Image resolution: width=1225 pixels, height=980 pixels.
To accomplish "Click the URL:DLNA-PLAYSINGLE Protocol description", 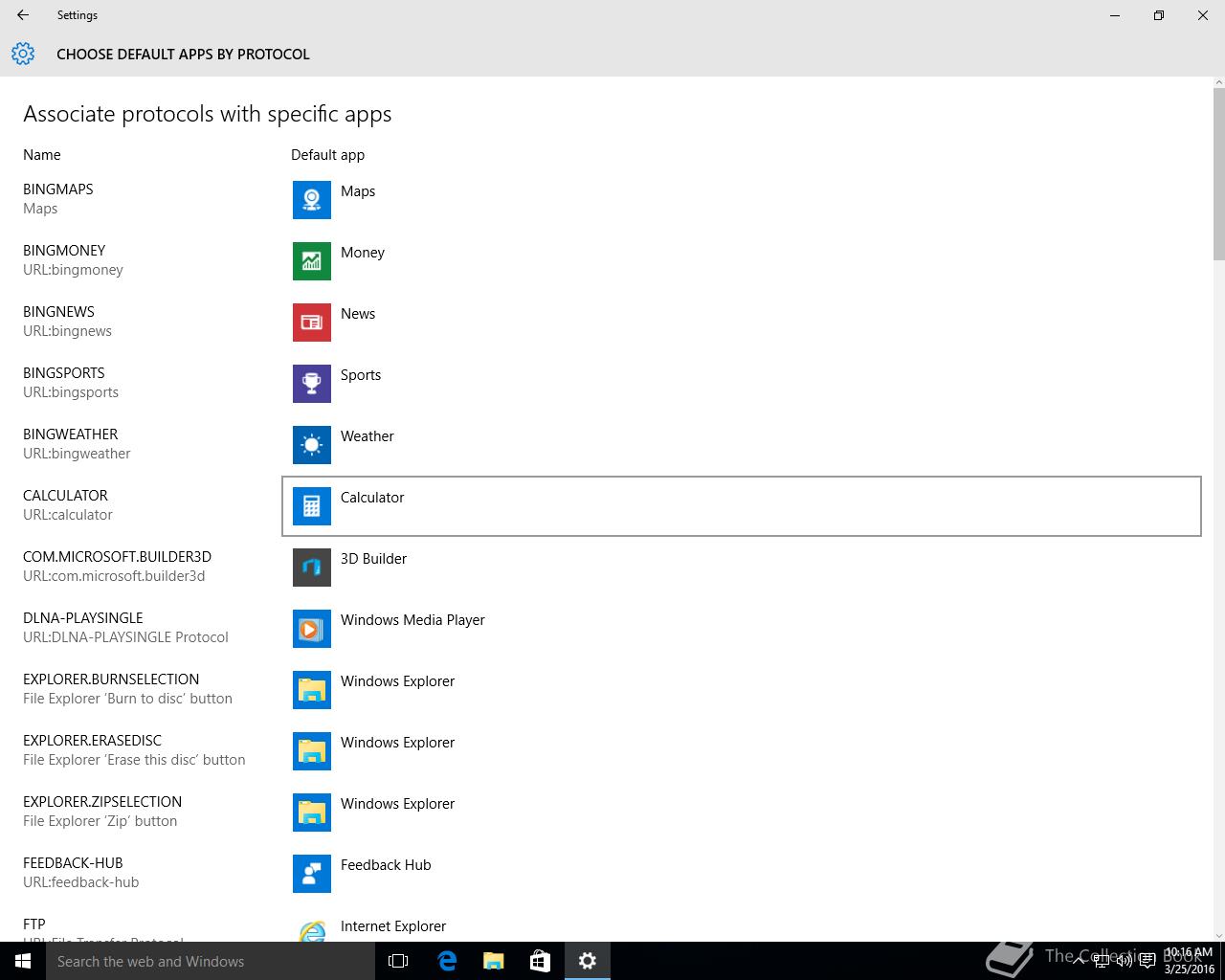I will click(x=125, y=637).
